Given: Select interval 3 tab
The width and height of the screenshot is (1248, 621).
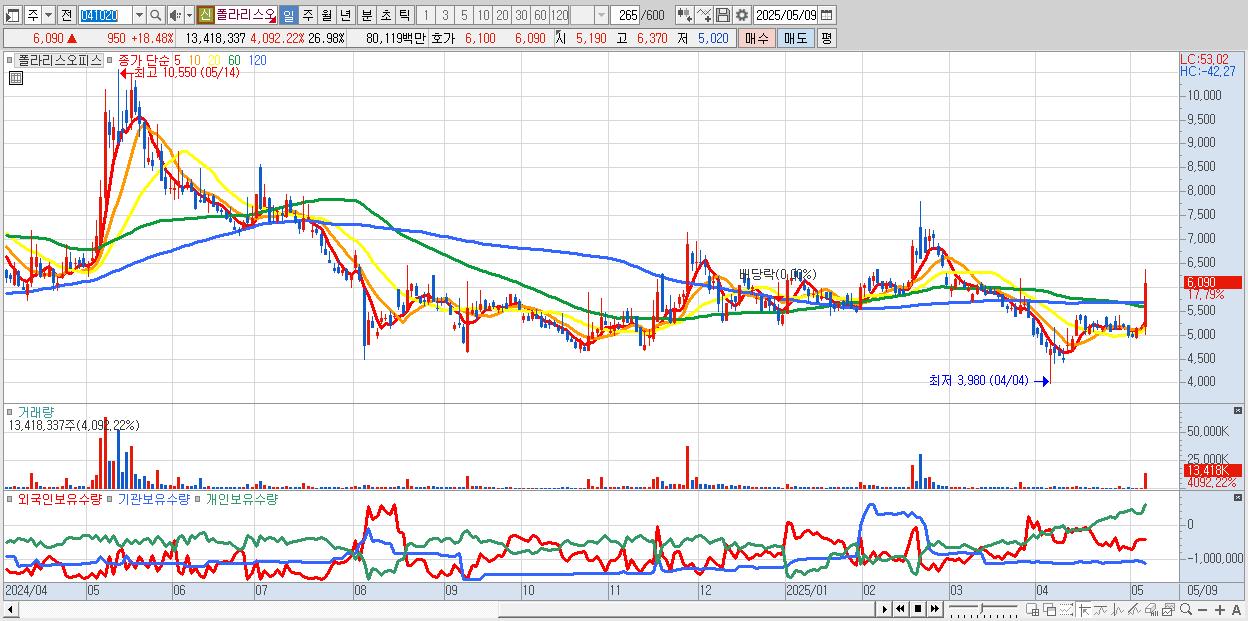Looking at the screenshot, I should tap(445, 15).
